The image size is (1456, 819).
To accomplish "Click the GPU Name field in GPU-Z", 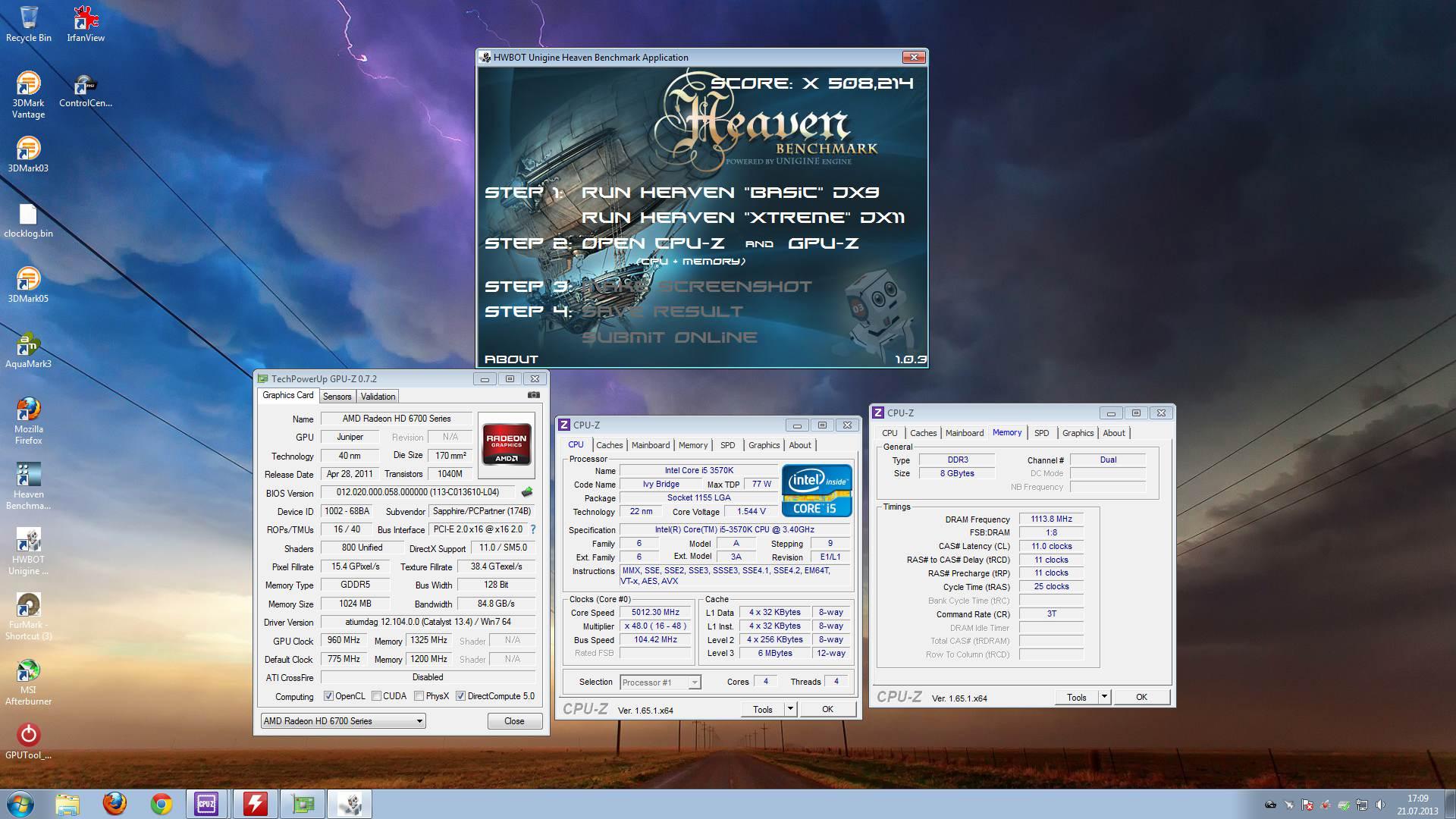I will point(396,419).
